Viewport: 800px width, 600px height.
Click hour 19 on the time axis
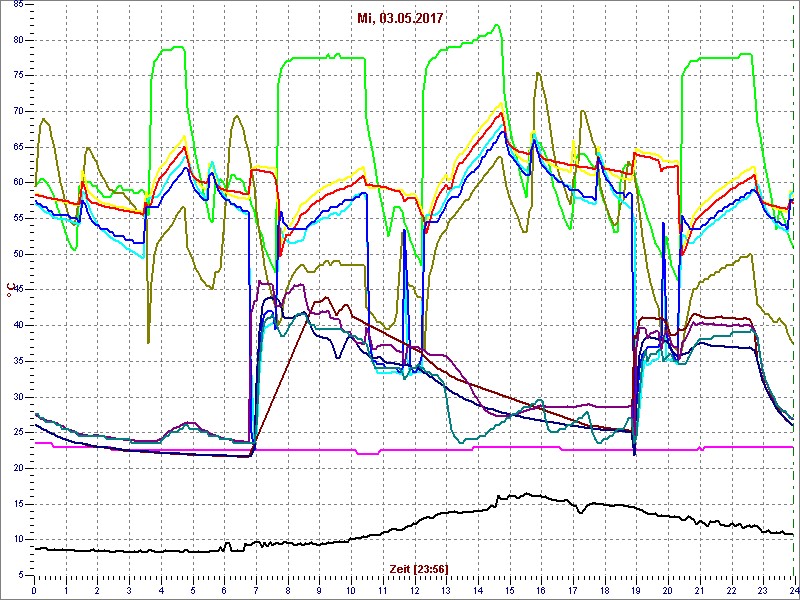click(636, 590)
